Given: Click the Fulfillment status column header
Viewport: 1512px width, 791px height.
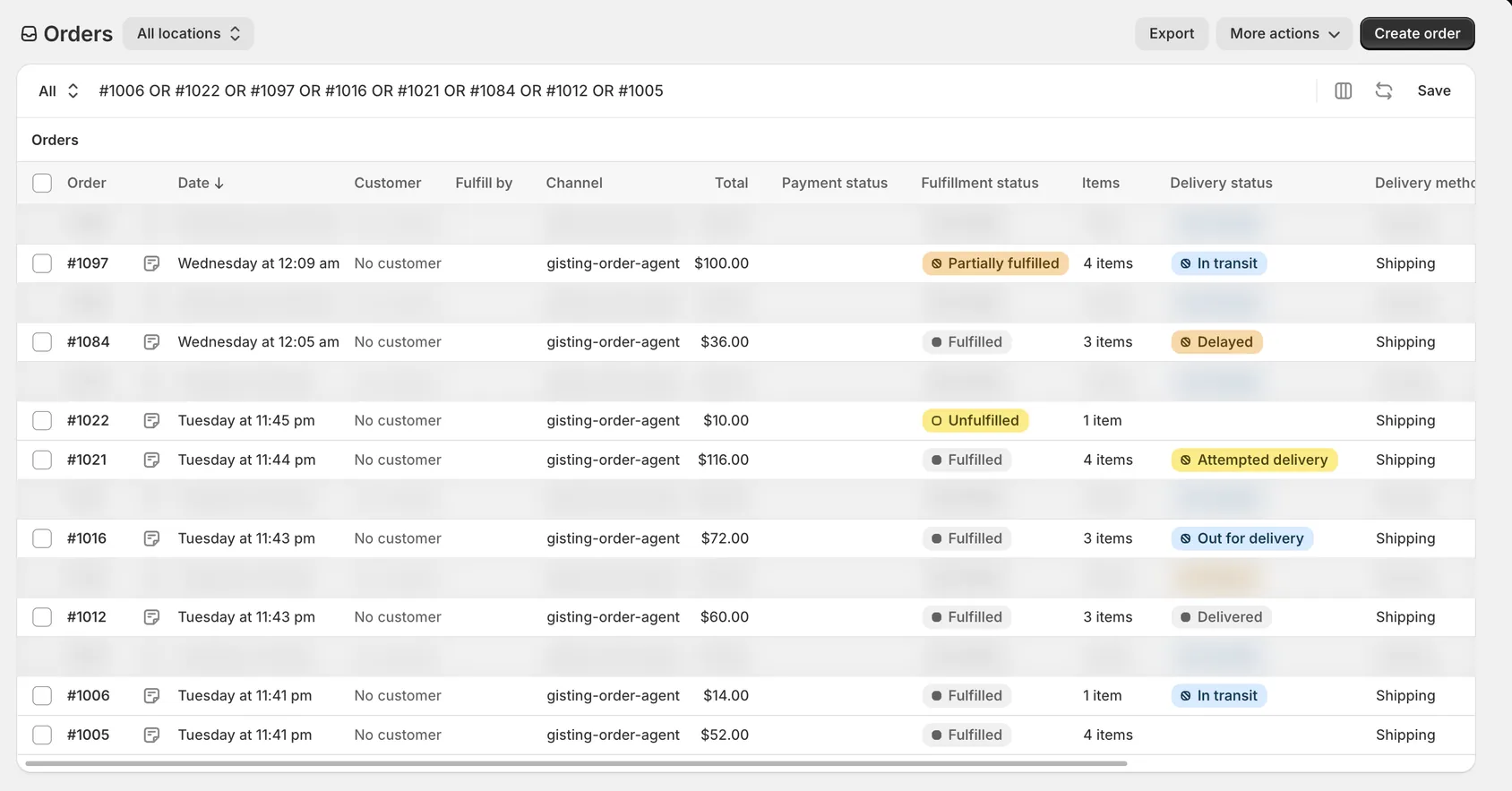Looking at the screenshot, I should click(x=980, y=183).
